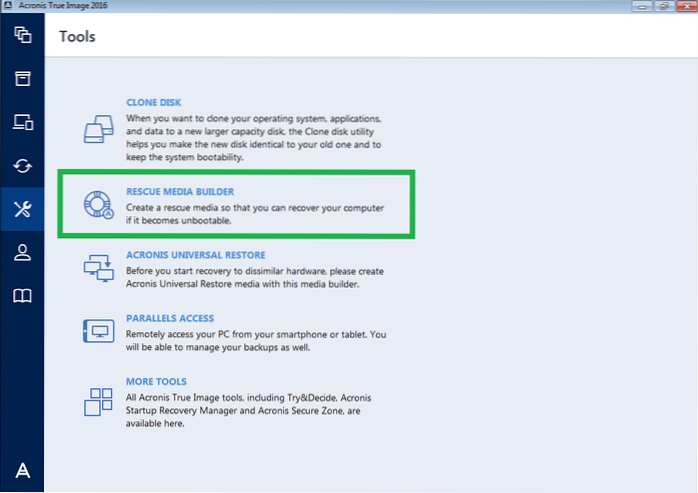Open the MORE TOOLS link
Screen dimensions: 698x493
pos(156,382)
